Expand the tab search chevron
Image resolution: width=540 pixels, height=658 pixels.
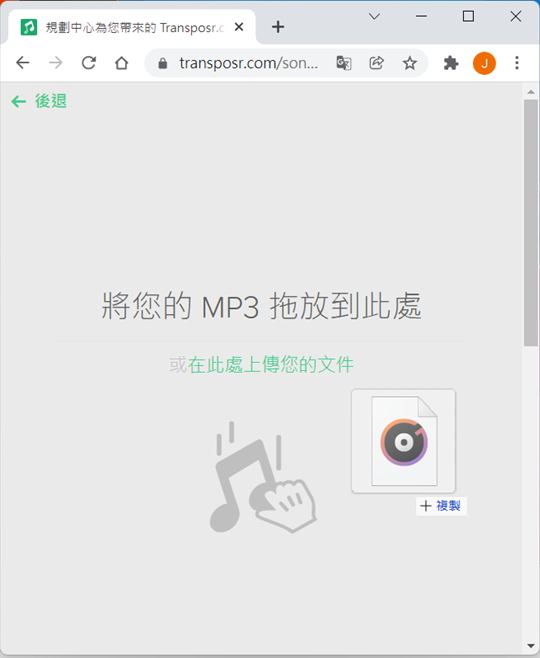click(374, 16)
